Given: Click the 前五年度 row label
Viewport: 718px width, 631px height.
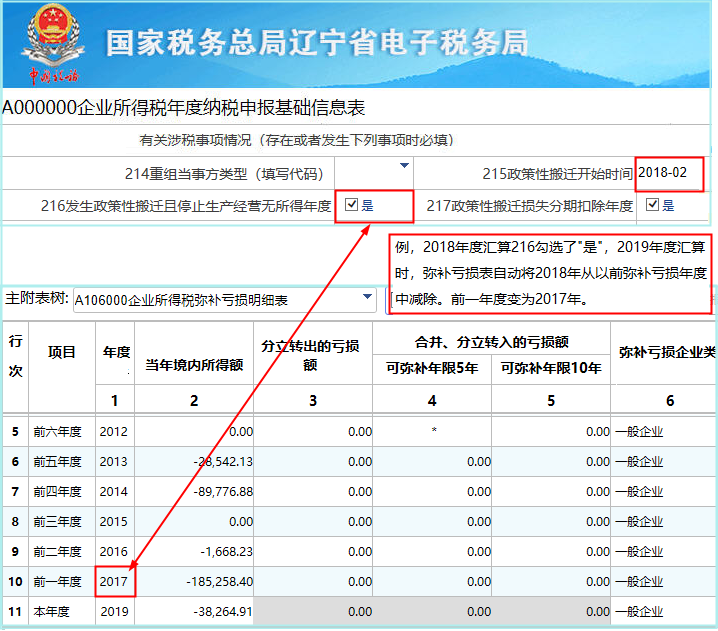Looking at the screenshot, I should 57,462.
